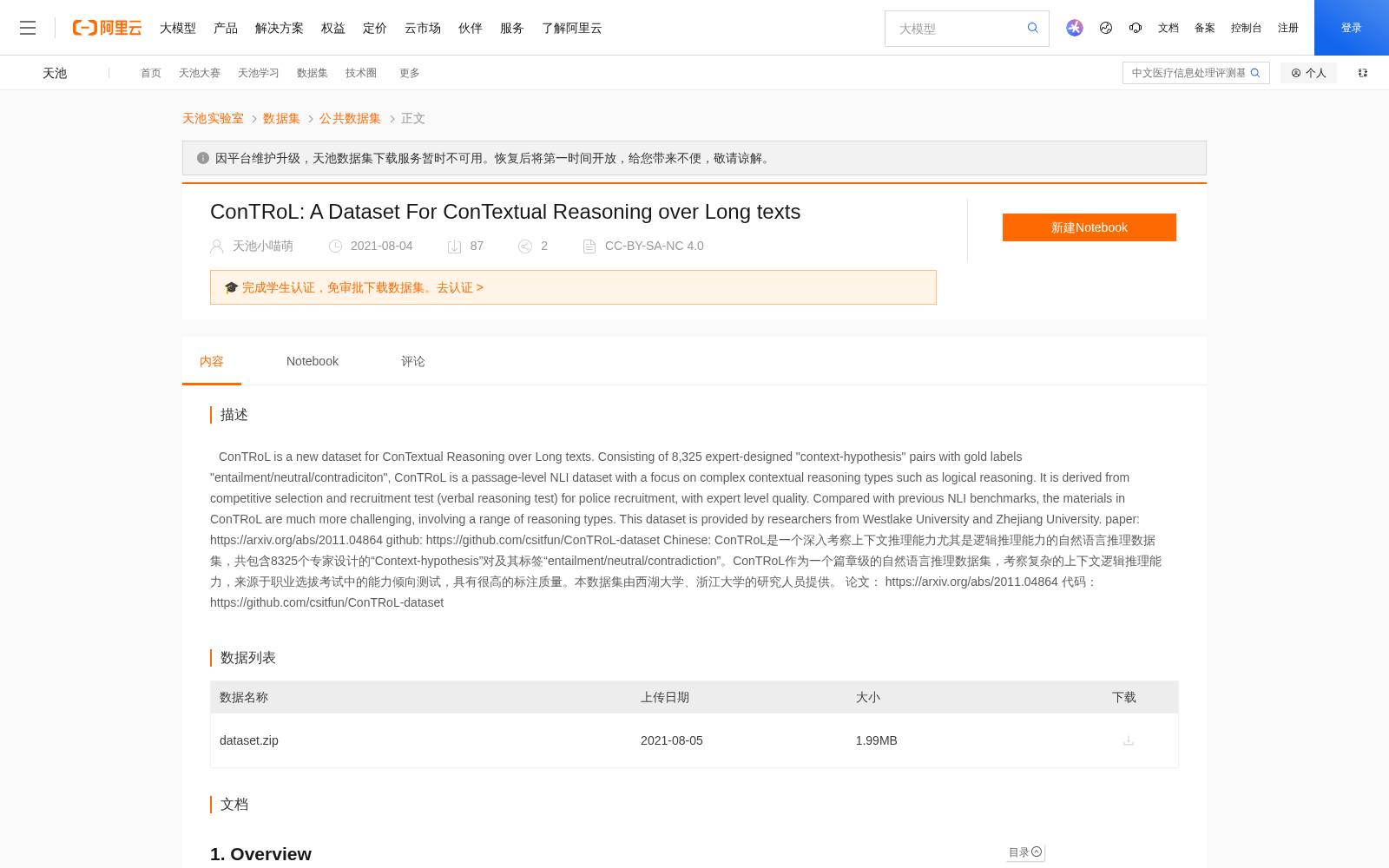Screen dimensions: 1389x868
Task: Click the 注册 link
Action: 1288,28
